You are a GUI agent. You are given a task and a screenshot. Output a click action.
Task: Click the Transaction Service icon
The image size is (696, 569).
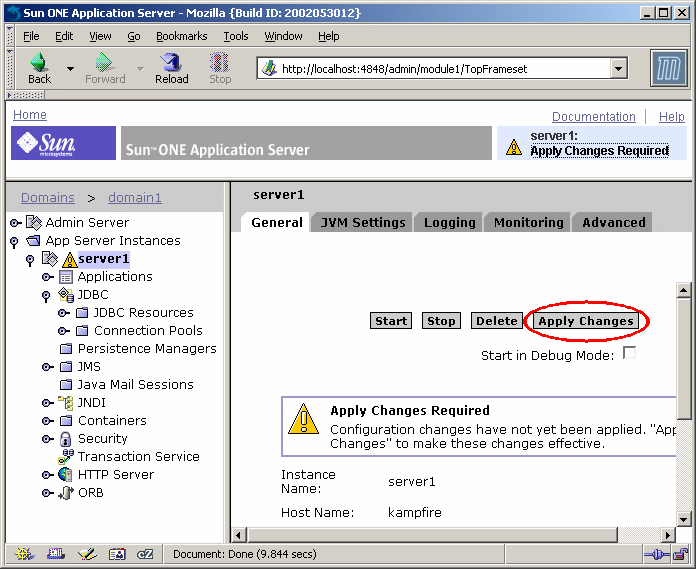click(x=66, y=457)
